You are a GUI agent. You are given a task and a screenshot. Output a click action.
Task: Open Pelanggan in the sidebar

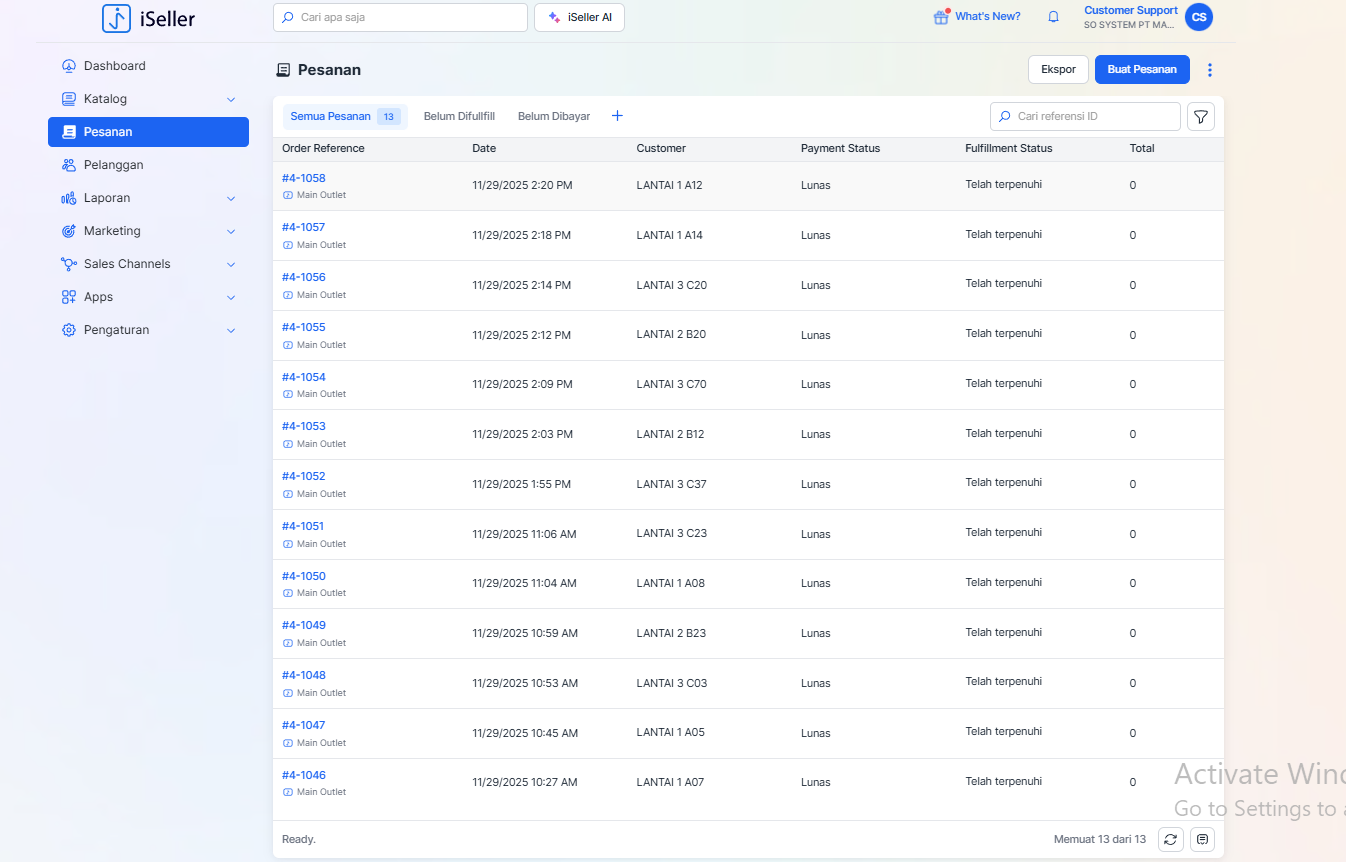pos(113,165)
